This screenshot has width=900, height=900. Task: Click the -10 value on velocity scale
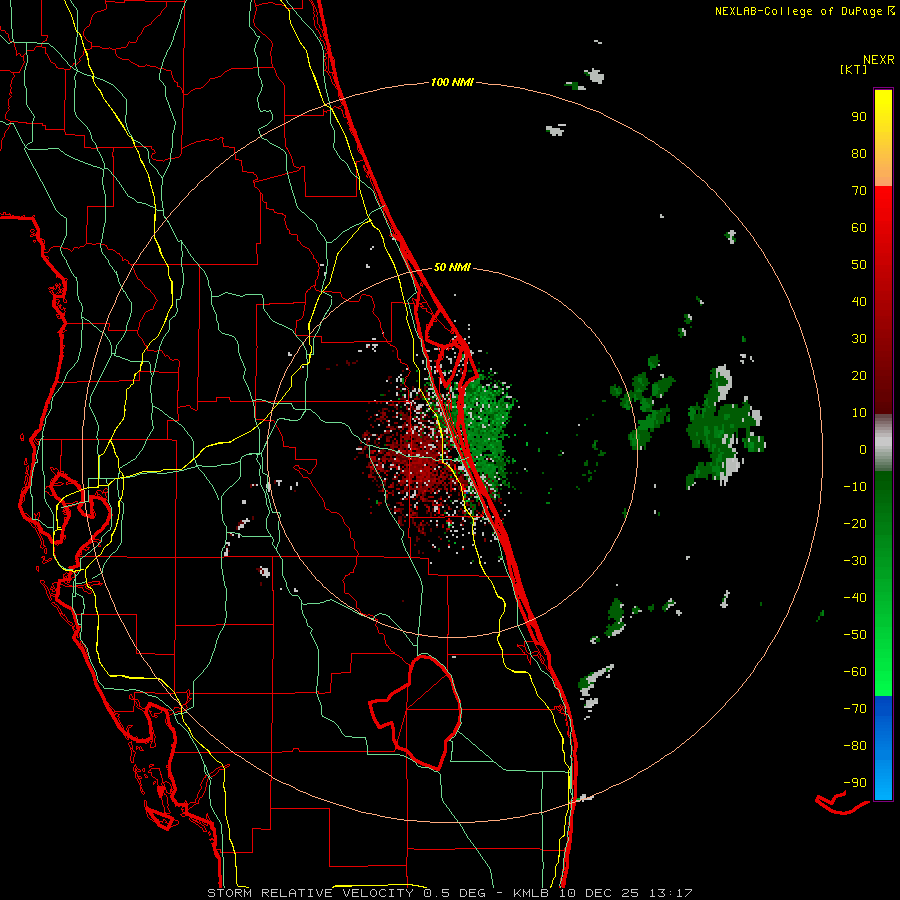pyautogui.click(x=855, y=487)
